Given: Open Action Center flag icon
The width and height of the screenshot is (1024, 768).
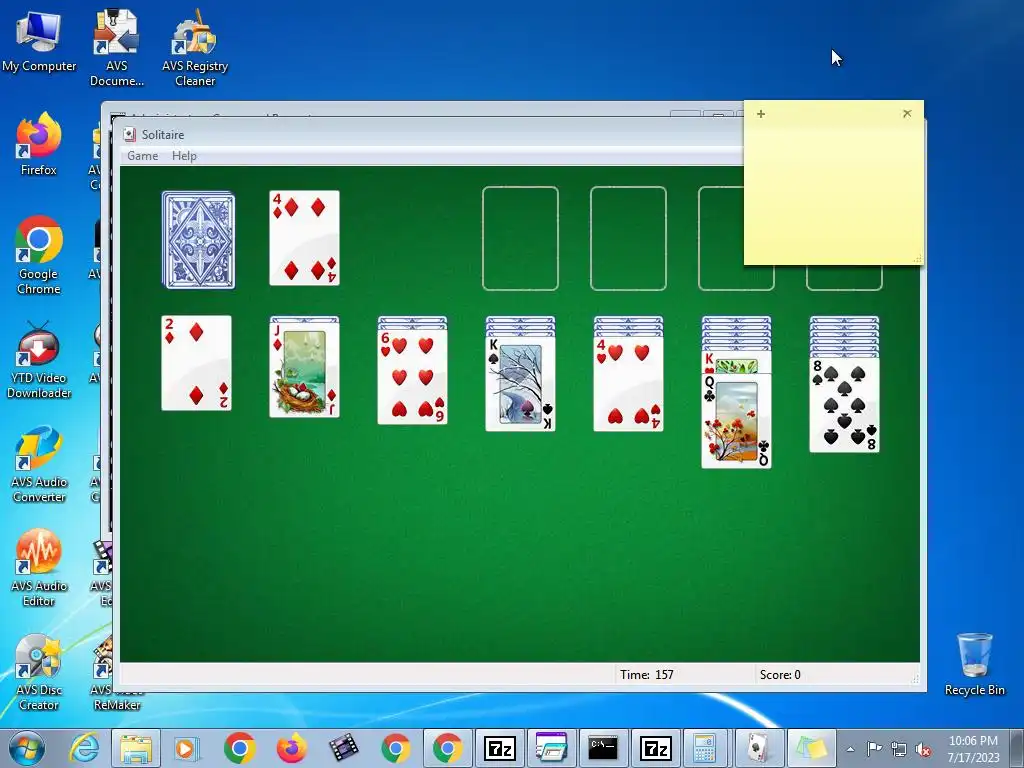Looking at the screenshot, I should click(x=874, y=749).
